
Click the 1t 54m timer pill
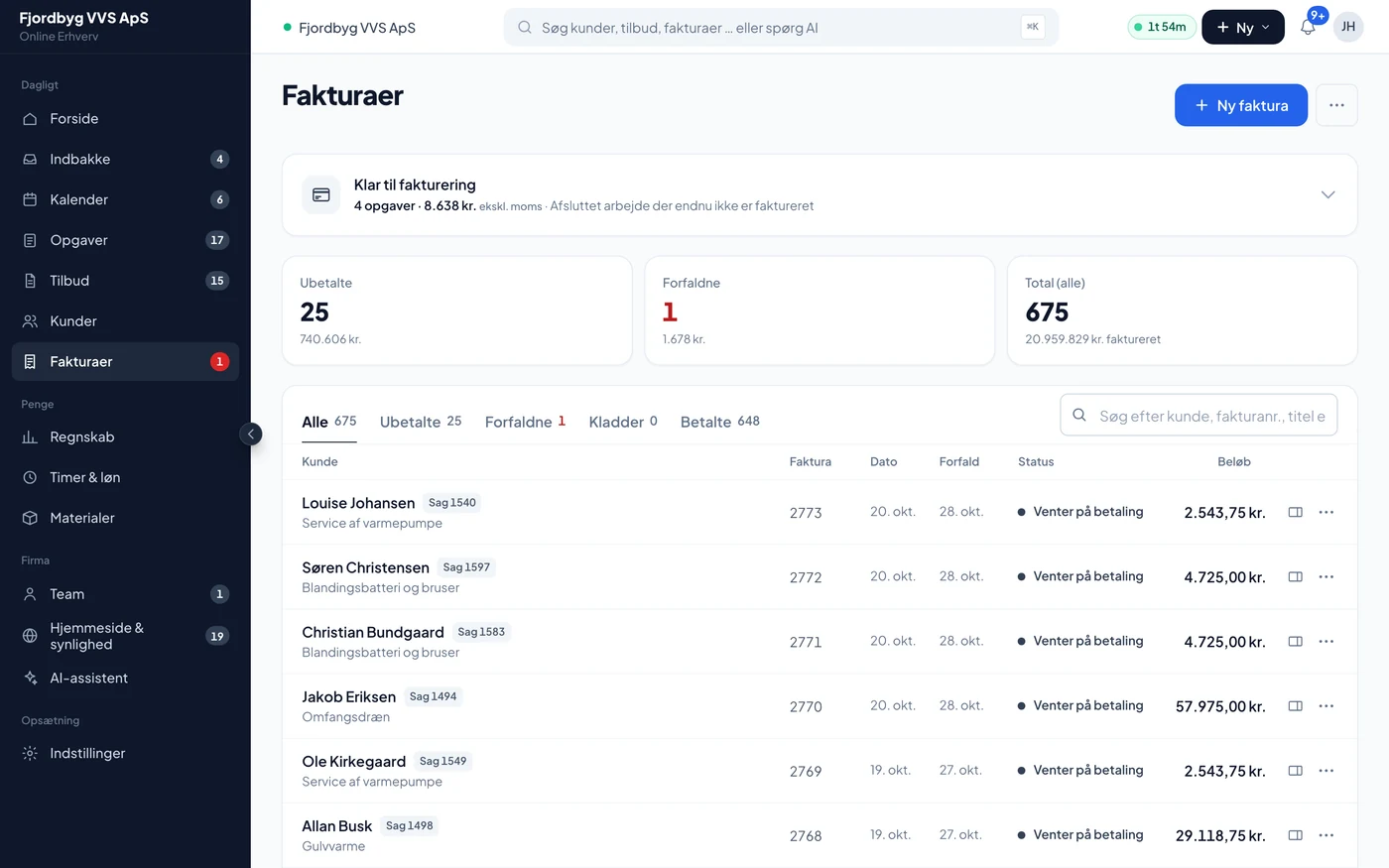pyautogui.click(x=1162, y=27)
